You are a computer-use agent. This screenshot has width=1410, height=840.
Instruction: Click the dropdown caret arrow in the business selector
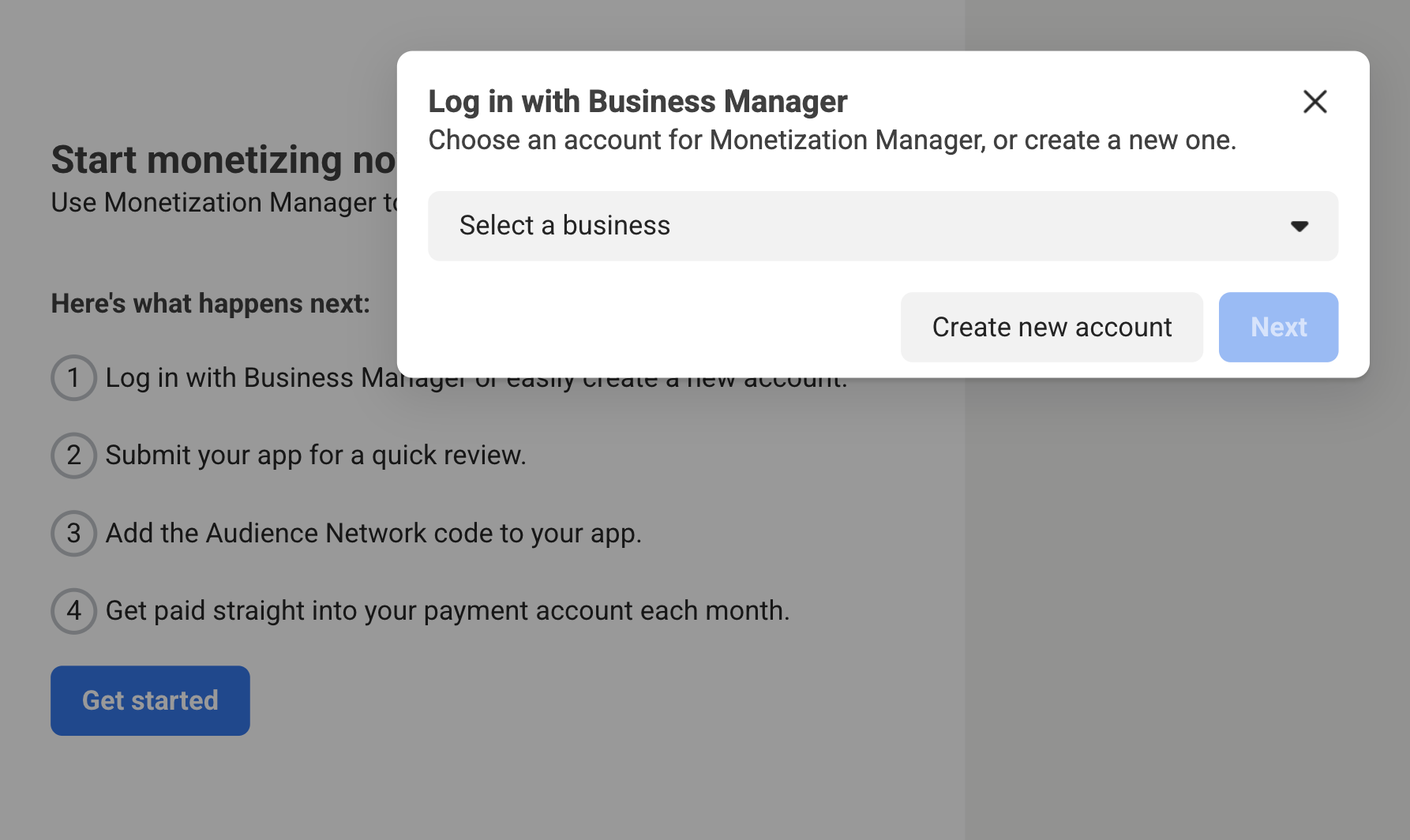[1299, 227]
